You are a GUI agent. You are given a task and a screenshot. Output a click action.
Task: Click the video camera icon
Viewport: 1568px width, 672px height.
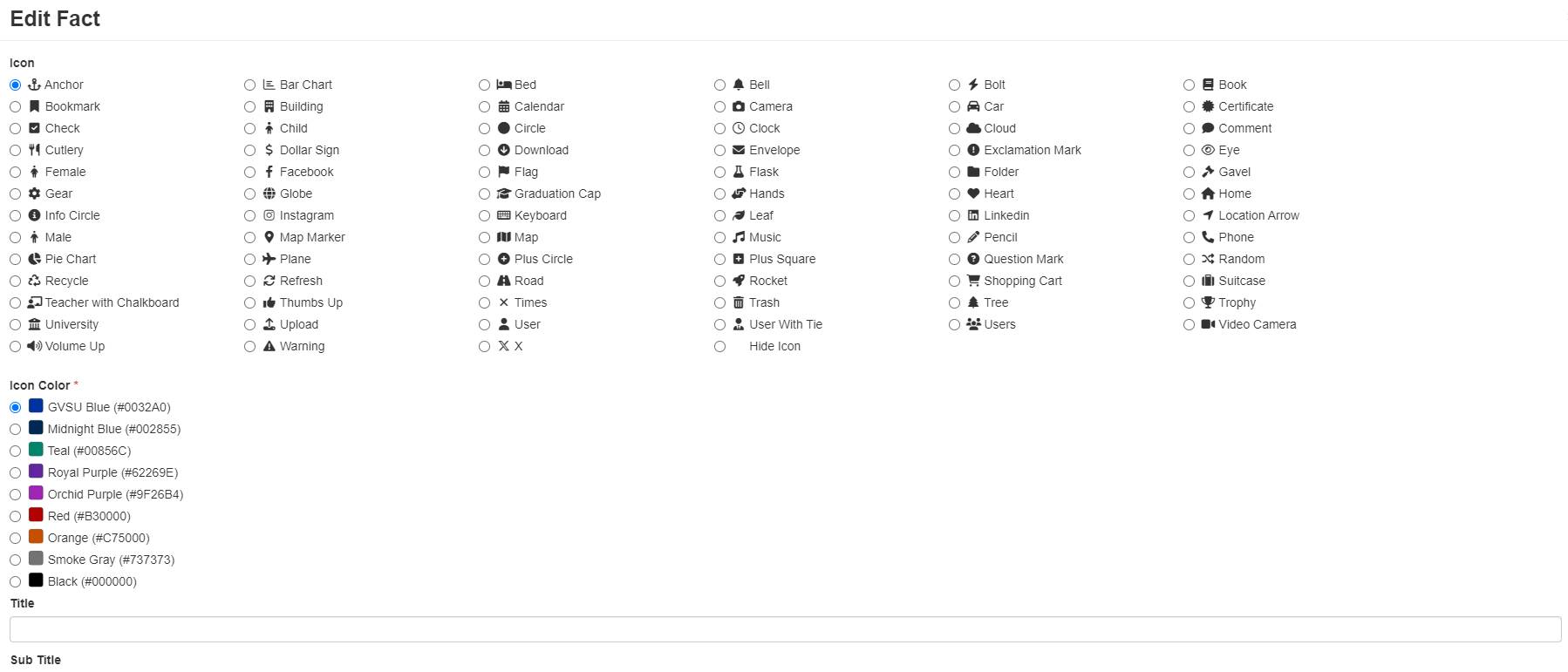(1208, 324)
